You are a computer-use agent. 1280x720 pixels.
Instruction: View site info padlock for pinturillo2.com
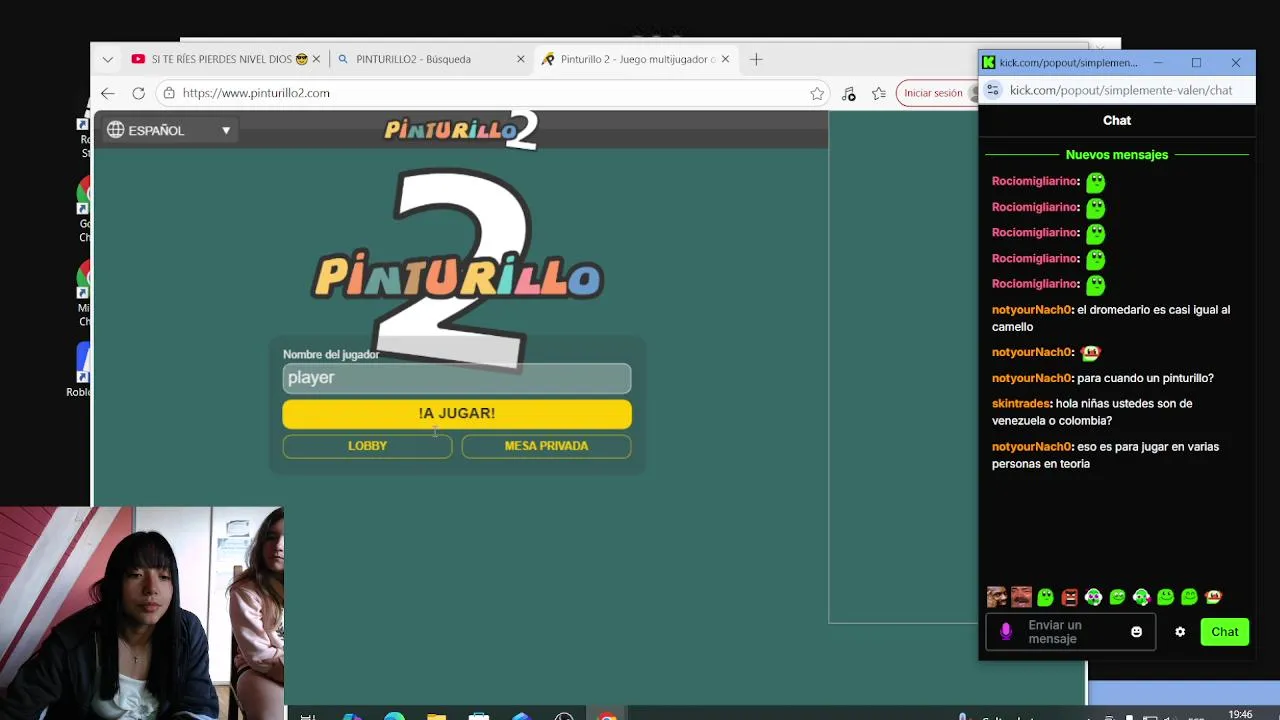[169, 93]
